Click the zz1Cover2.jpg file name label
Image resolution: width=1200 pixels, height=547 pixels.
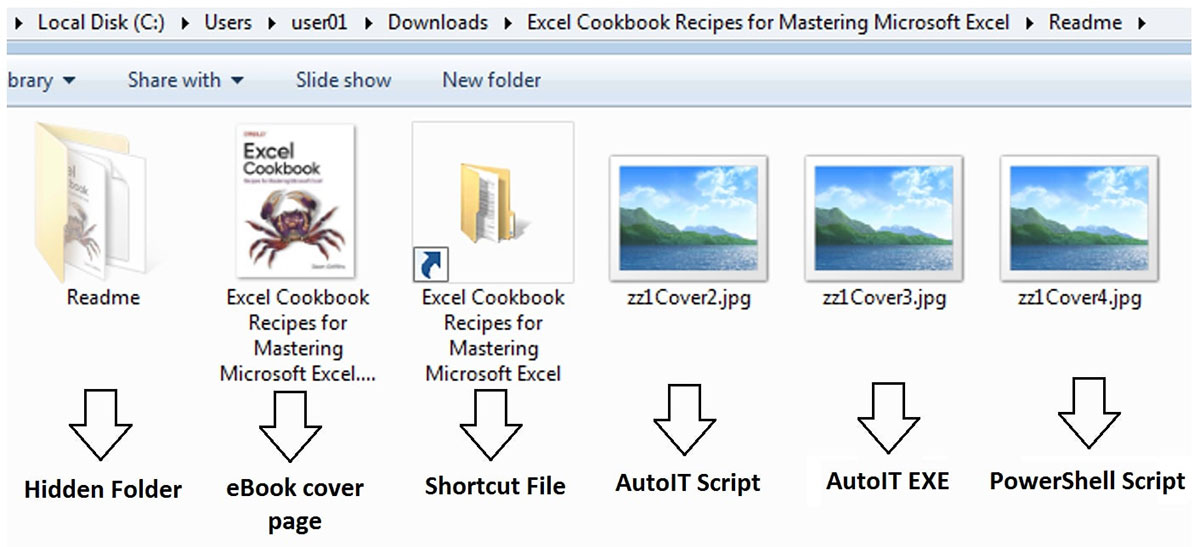[688, 298]
